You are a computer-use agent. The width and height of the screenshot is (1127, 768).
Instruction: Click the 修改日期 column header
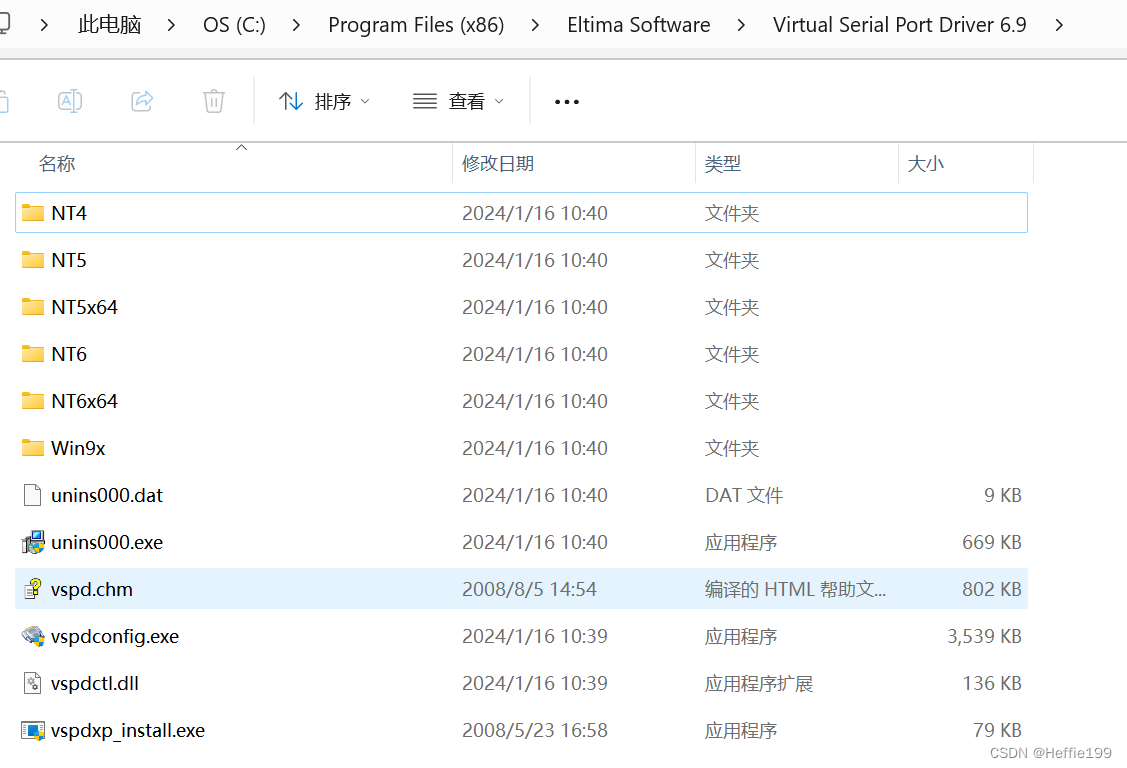coord(497,163)
